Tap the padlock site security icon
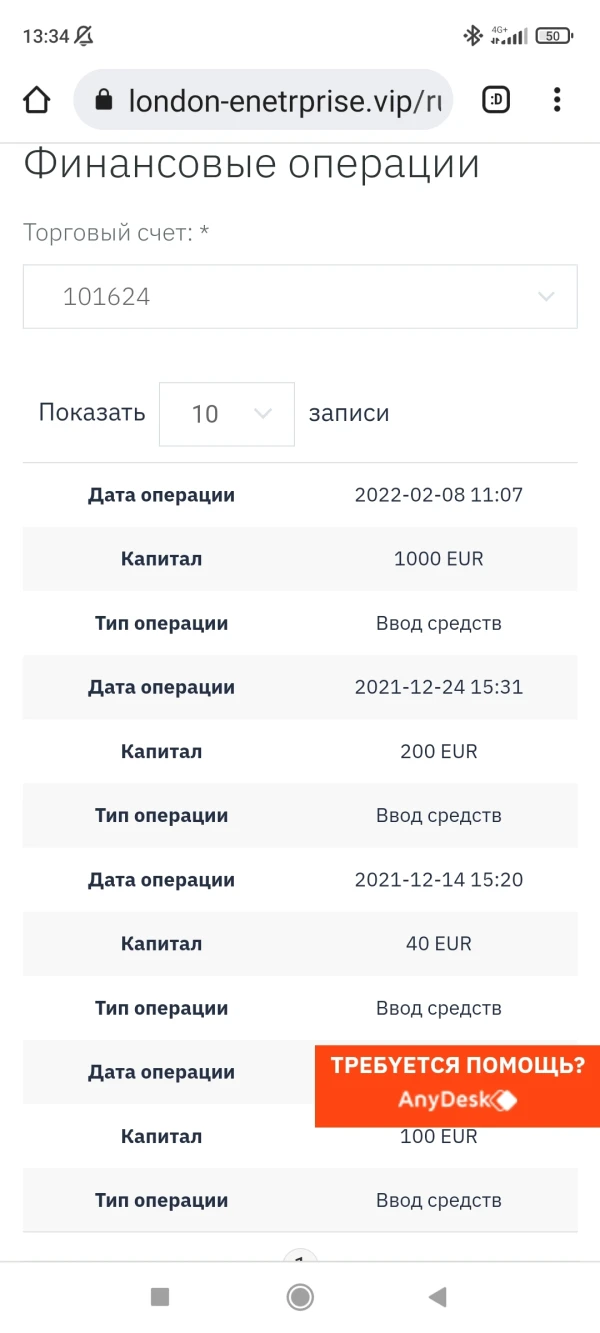Screen dimensions: 600x1333 102,100
